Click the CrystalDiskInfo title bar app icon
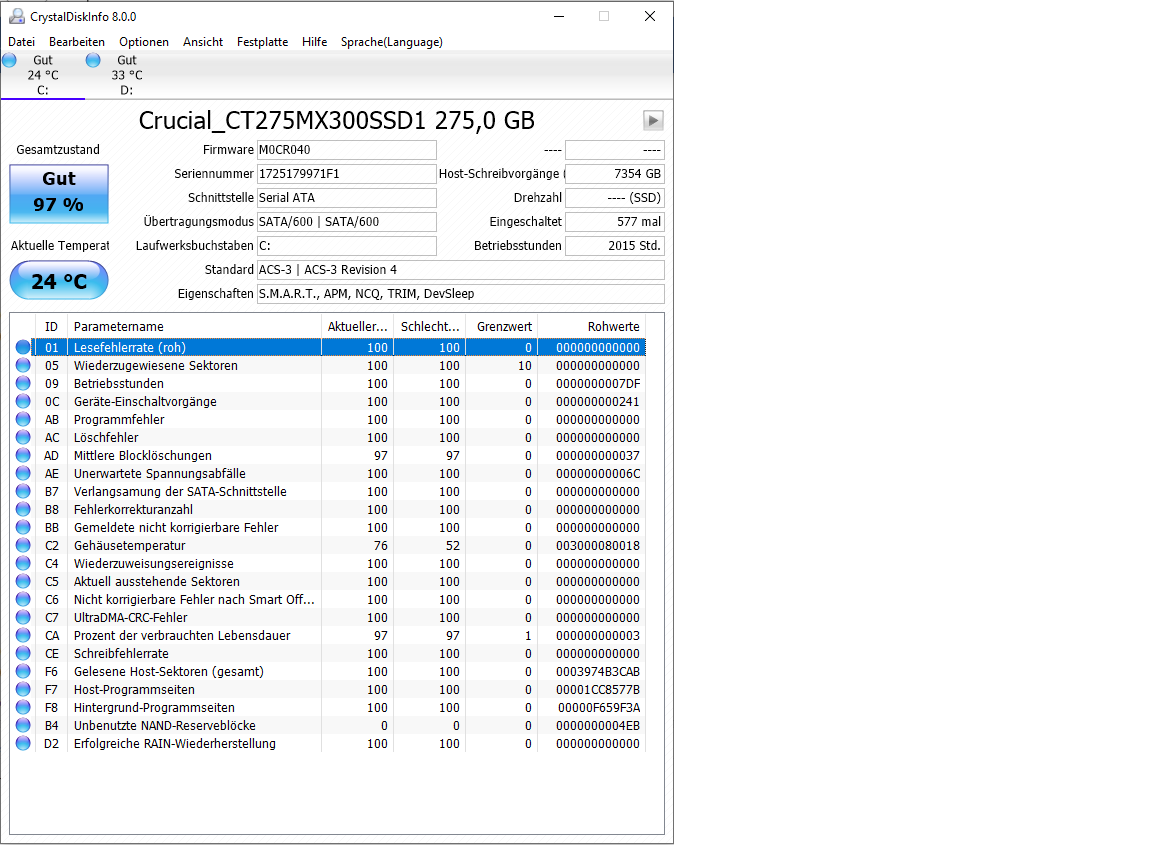Viewport: 1152px width, 845px height. point(16,16)
